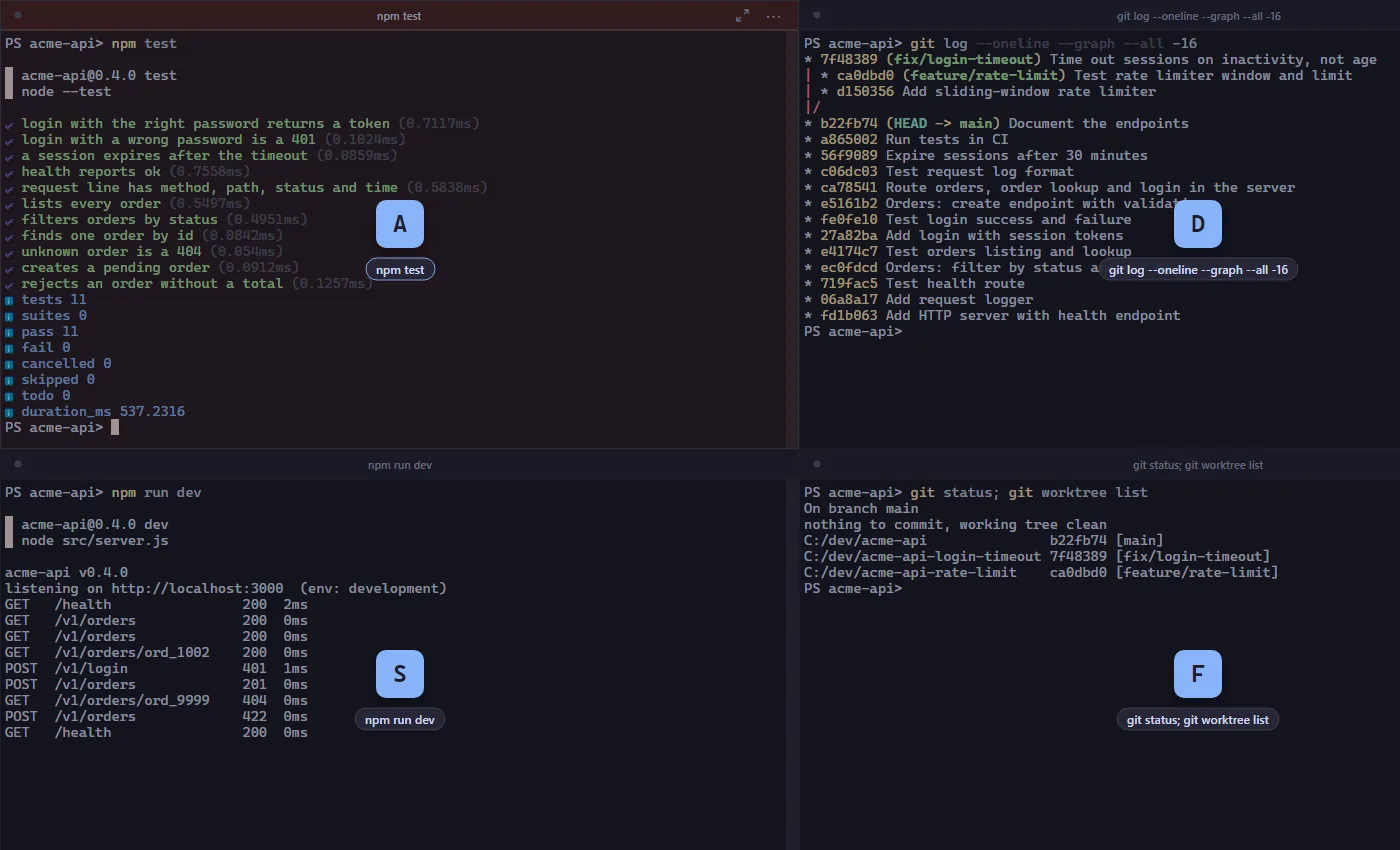Viewport: 1400px width, 850px height.
Task: Click 'login with the right password returns a token'
Action: [x=205, y=124]
